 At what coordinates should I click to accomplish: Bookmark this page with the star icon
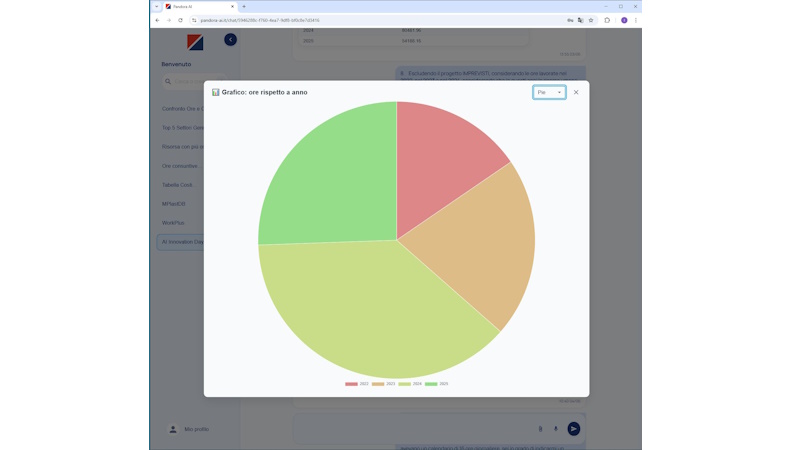[591, 20]
